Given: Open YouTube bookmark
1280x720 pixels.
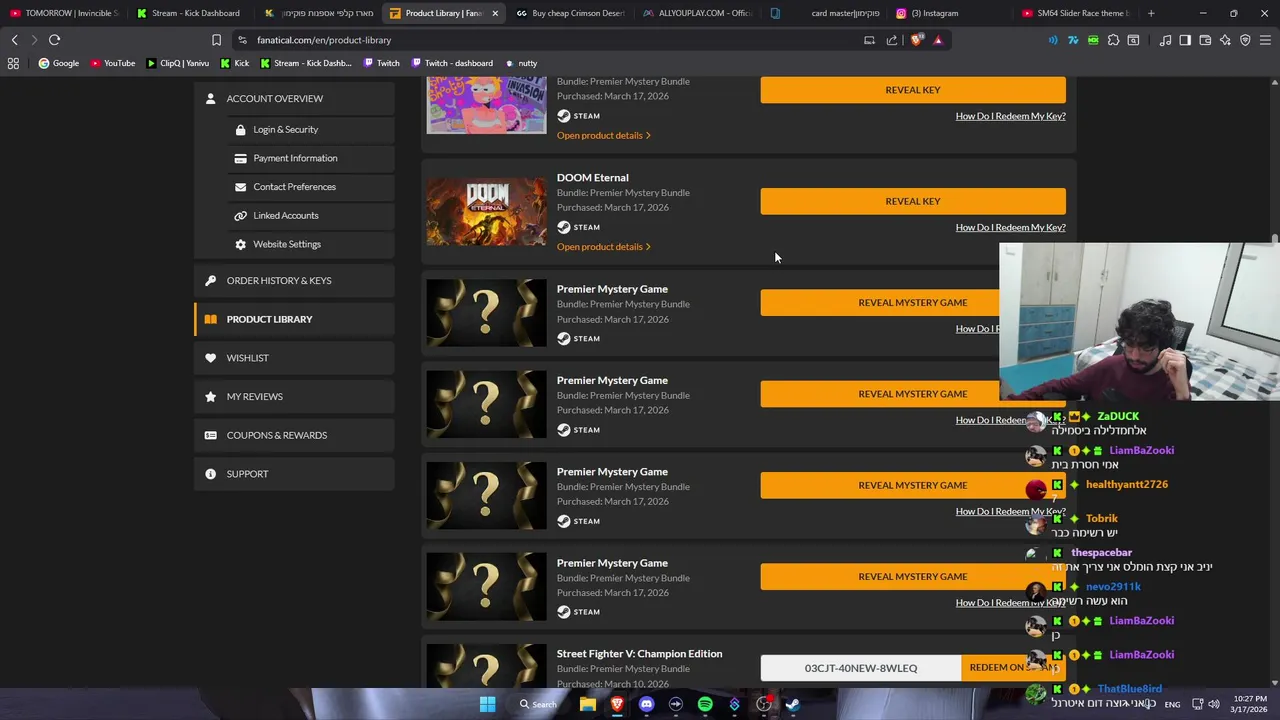Looking at the screenshot, I should click(x=112, y=63).
